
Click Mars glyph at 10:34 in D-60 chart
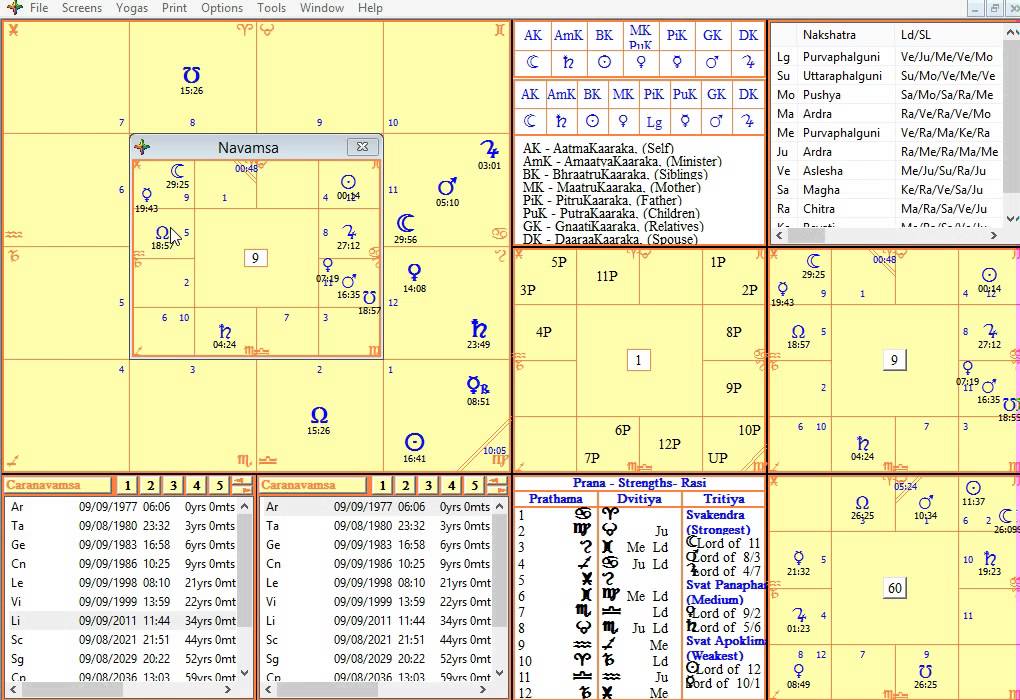coord(925,502)
